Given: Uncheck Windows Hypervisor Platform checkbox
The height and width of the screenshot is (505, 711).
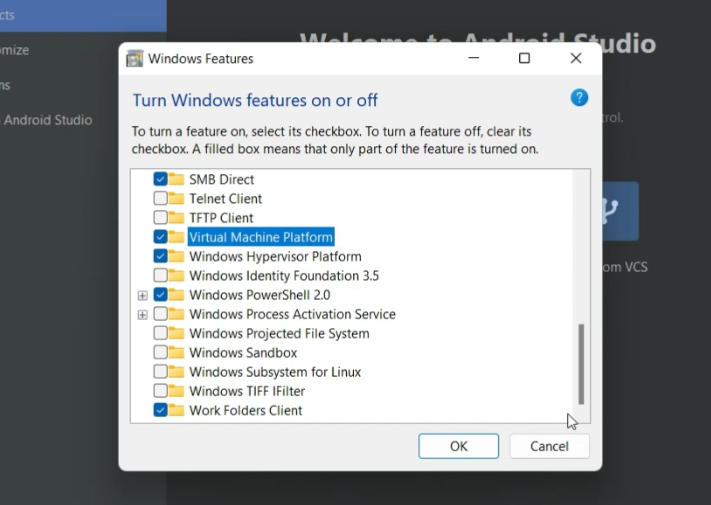Looking at the screenshot, I should (160, 256).
